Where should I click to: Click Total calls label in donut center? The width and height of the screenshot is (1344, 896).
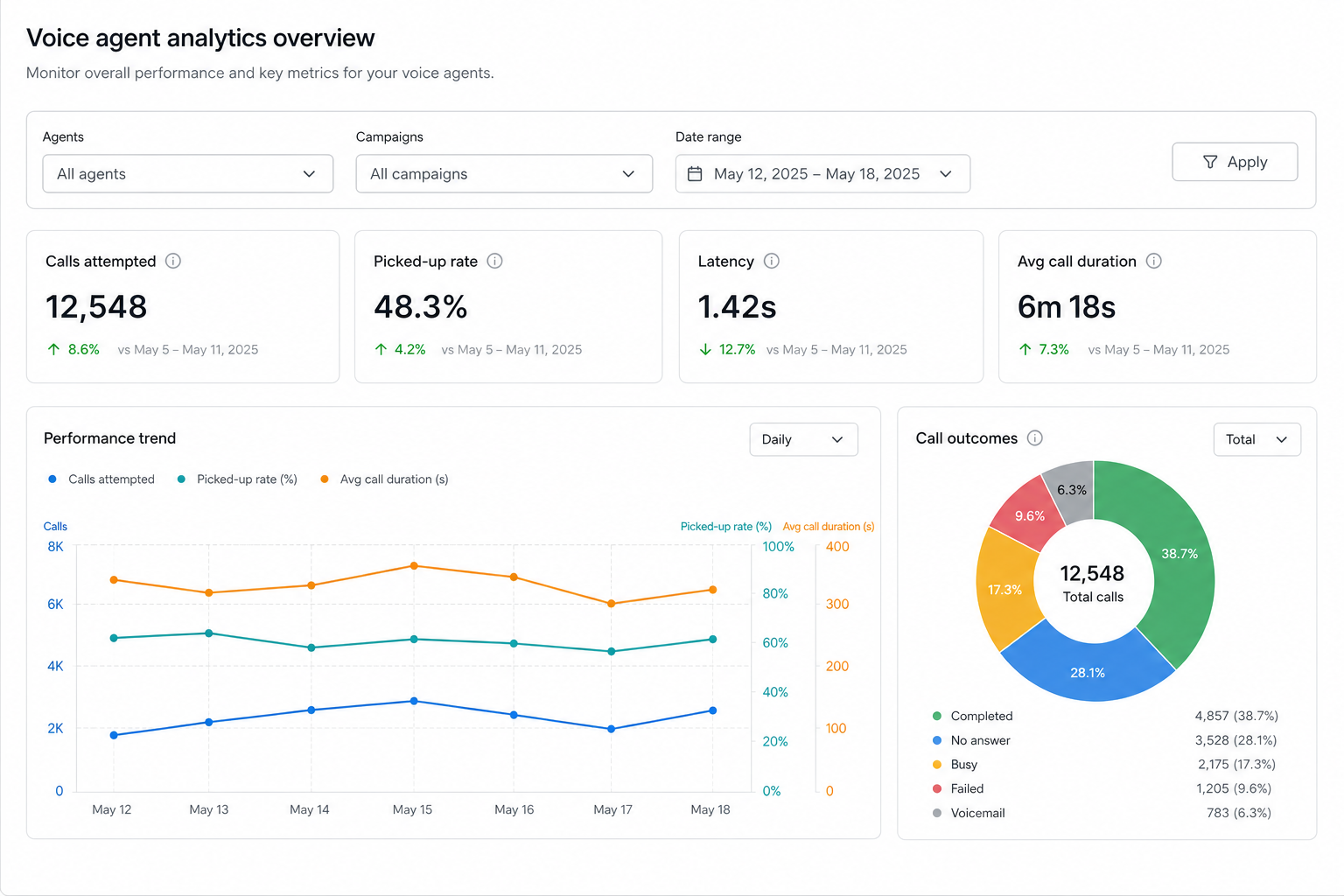coord(1093,597)
